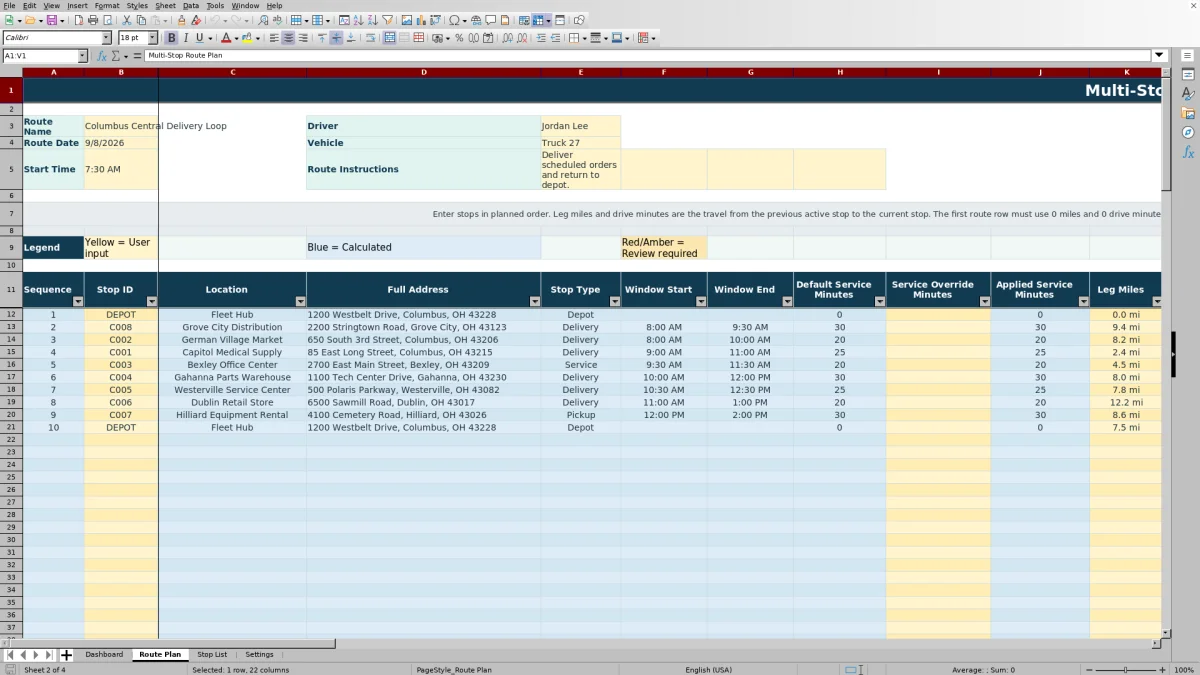
Task: Toggle Center Vertically alignment
Action: 336,38
